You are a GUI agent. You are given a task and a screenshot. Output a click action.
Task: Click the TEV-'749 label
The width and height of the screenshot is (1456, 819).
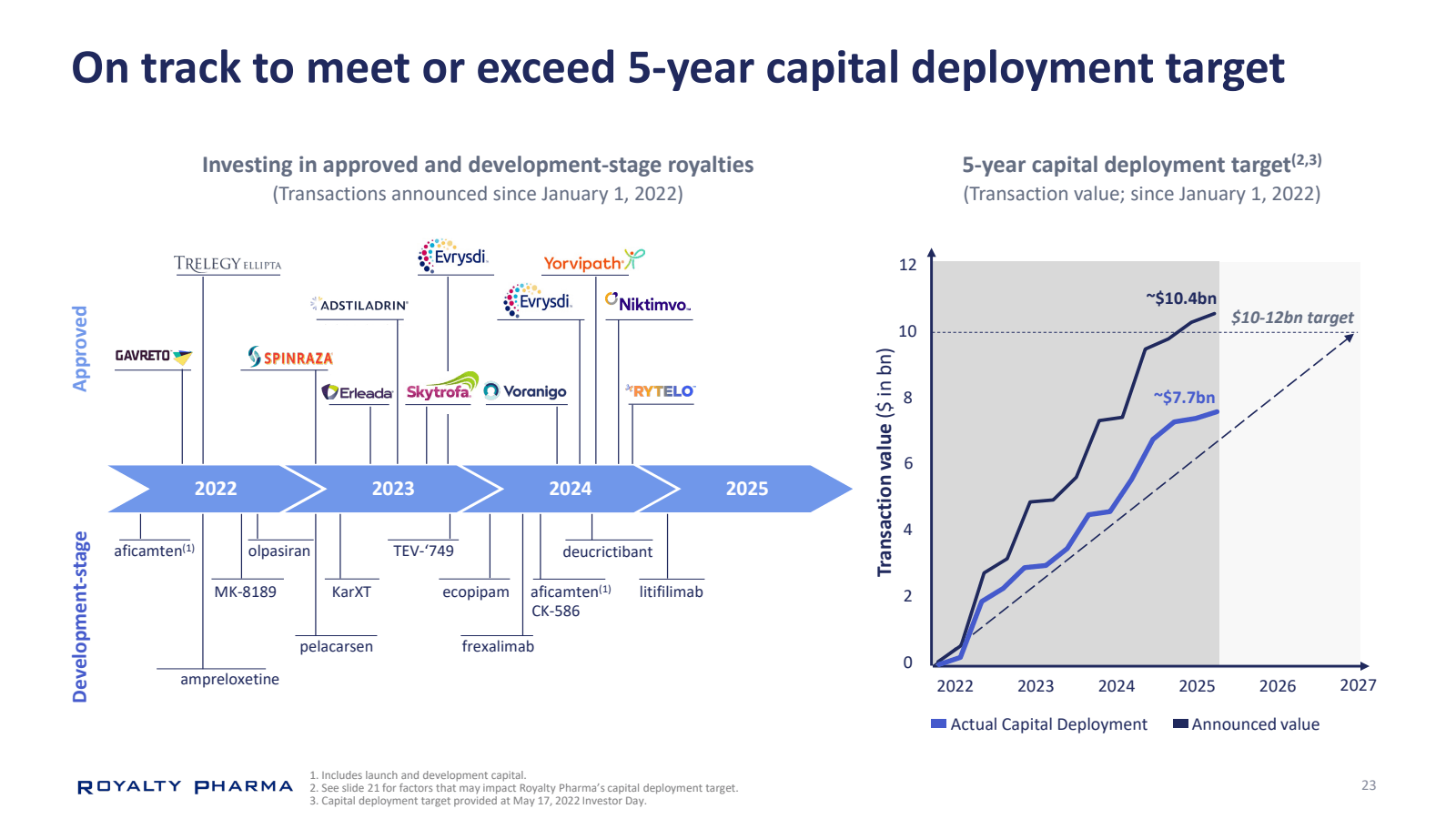pyautogui.click(x=423, y=551)
